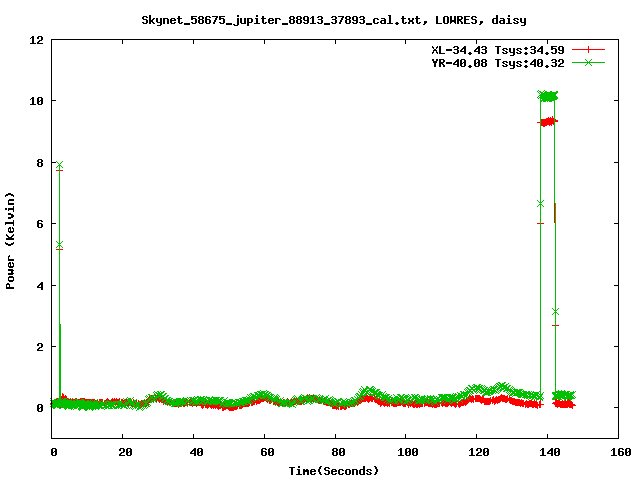Click the YR-40.08 Tsys:40.32 legend entry
Viewport: 640px width, 480px height.
(498, 63)
